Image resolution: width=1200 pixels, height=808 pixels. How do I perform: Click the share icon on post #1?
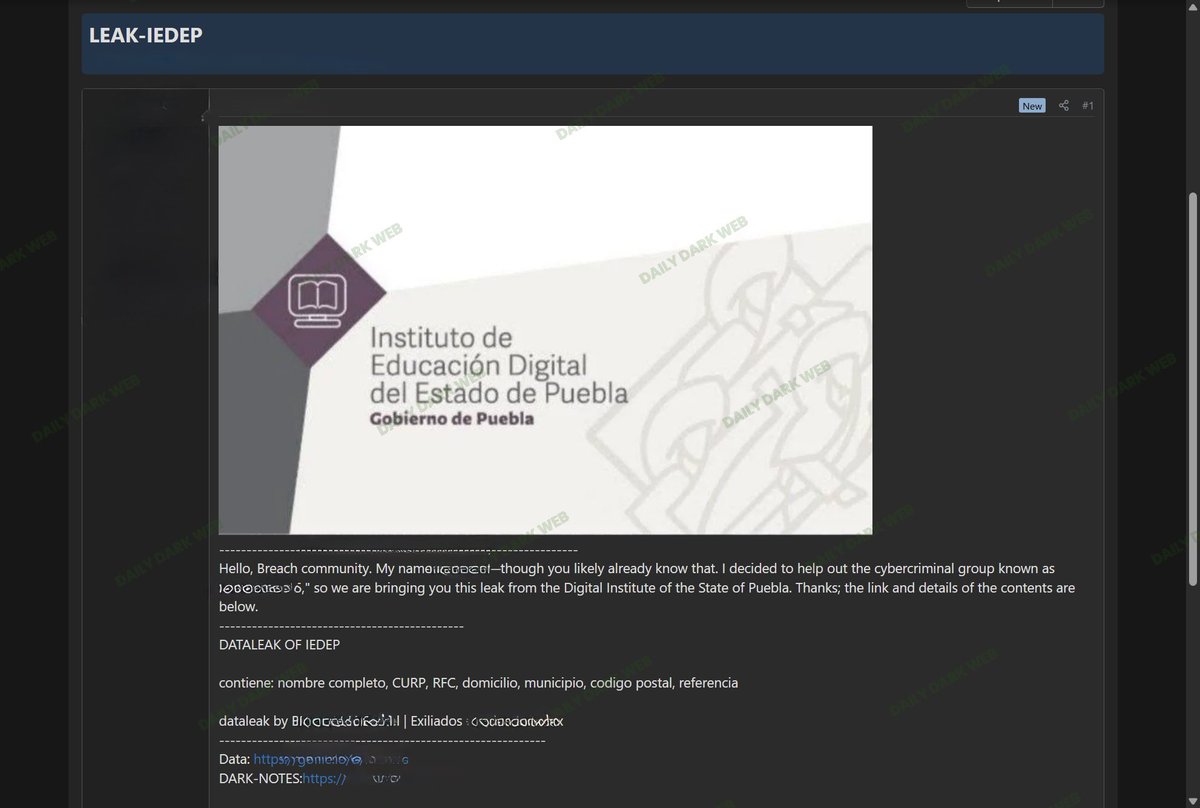click(1064, 106)
